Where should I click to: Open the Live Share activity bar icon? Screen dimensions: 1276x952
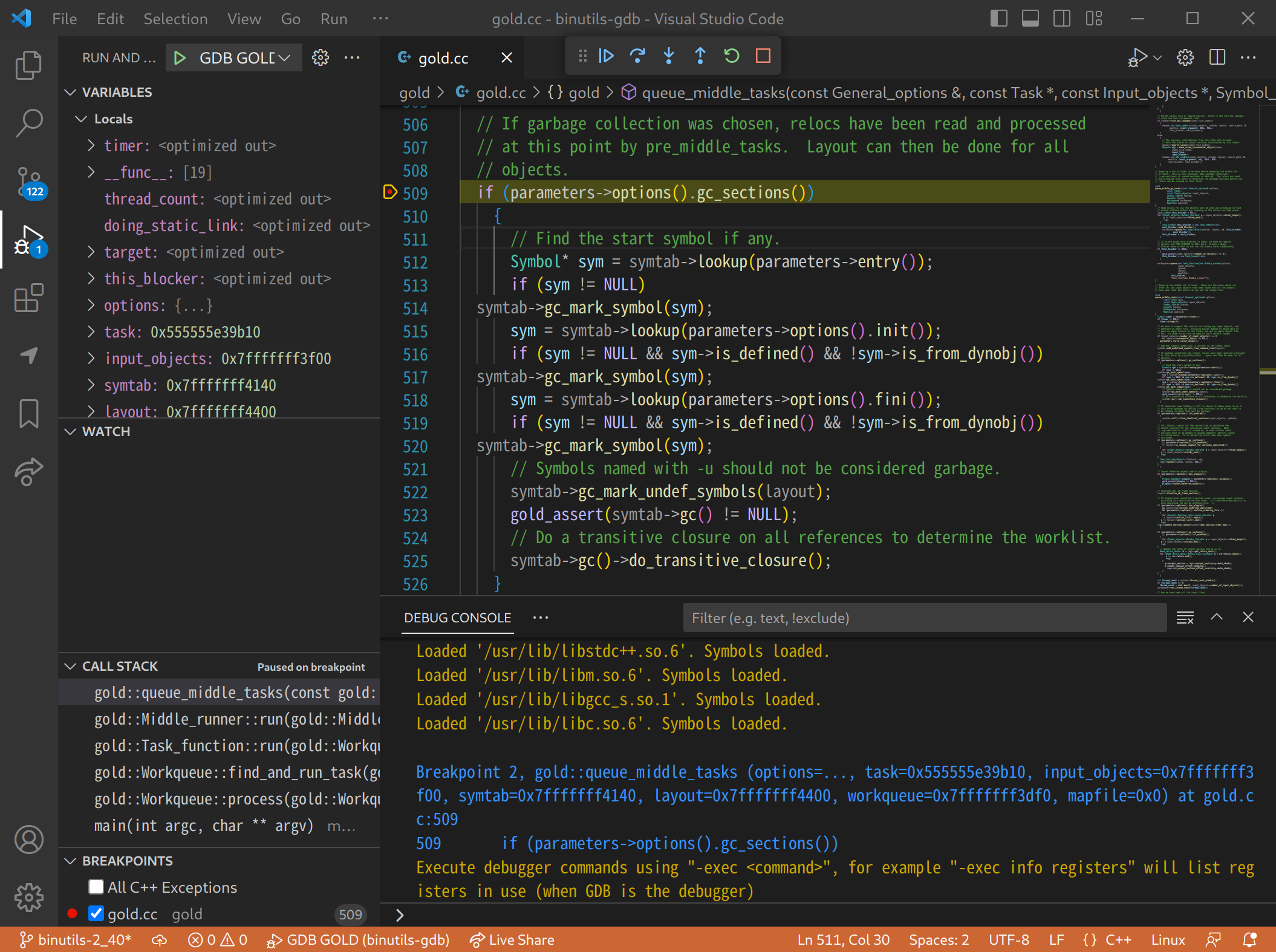(x=28, y=472)
